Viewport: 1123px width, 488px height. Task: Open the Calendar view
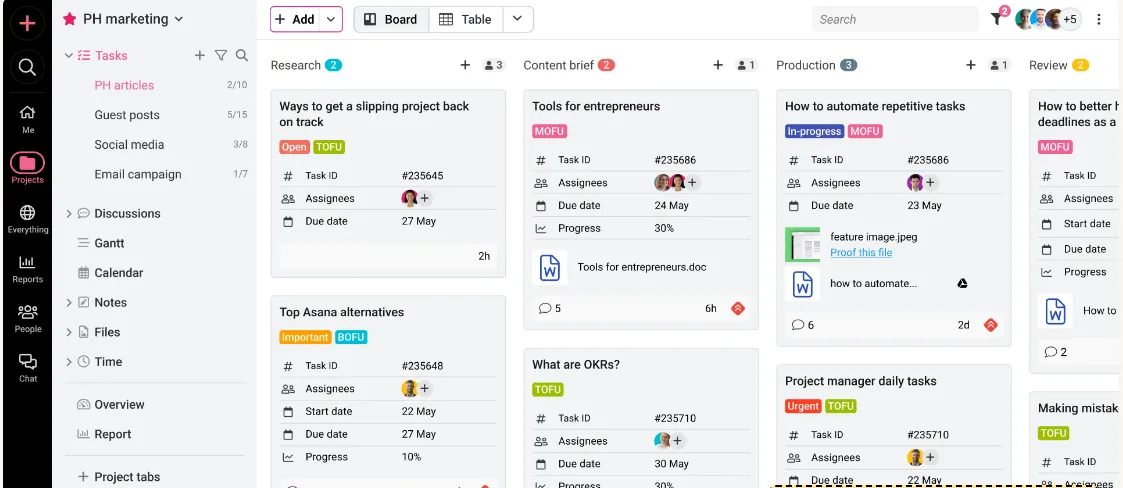118,273
